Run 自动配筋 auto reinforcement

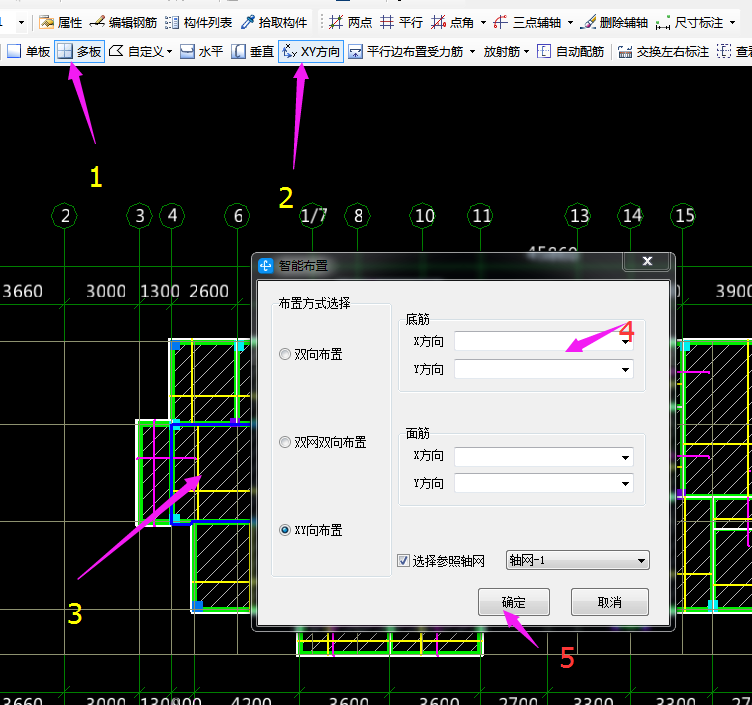(571, 51)
